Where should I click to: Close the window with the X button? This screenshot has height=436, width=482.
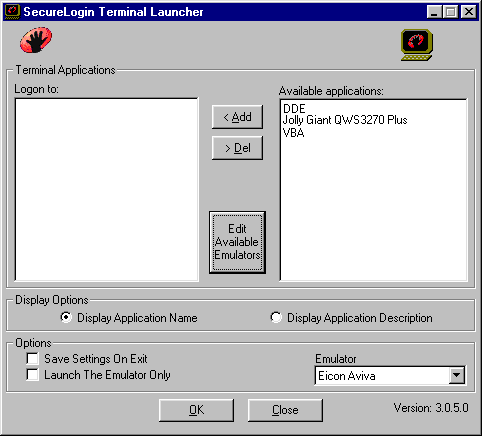pos(468,12)
